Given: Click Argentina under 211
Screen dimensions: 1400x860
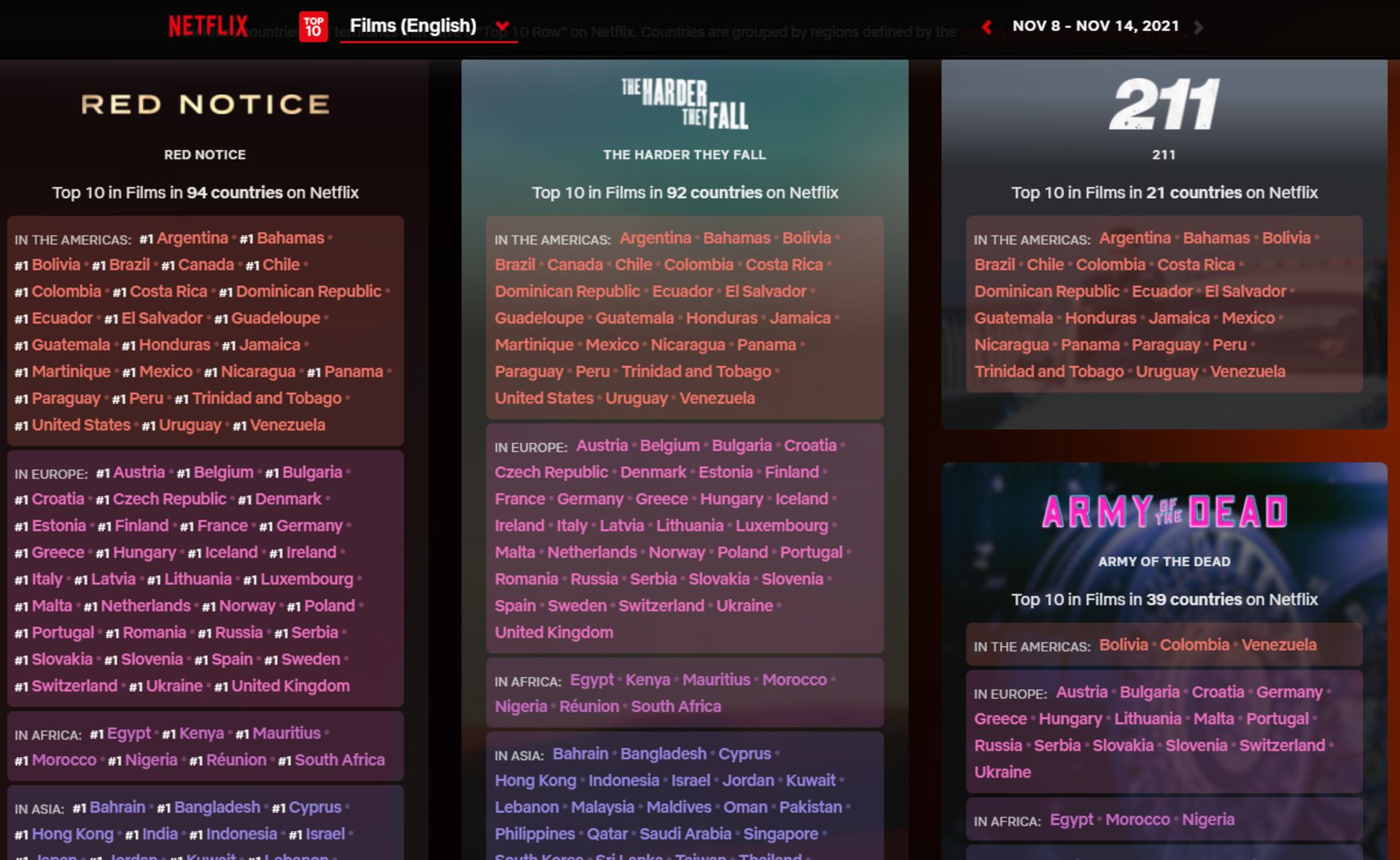Looking at the screenshot, I should (1135, 238).
